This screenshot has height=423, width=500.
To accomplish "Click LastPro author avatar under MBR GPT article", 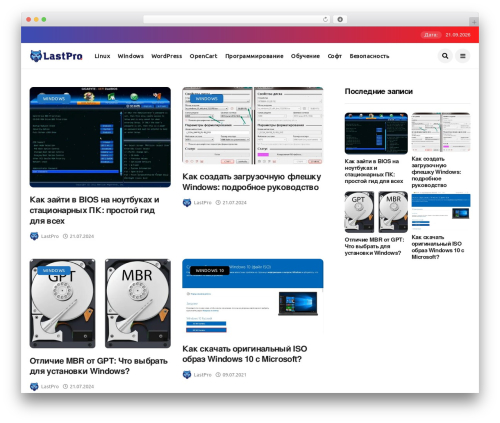I will (x=34, y=387).
